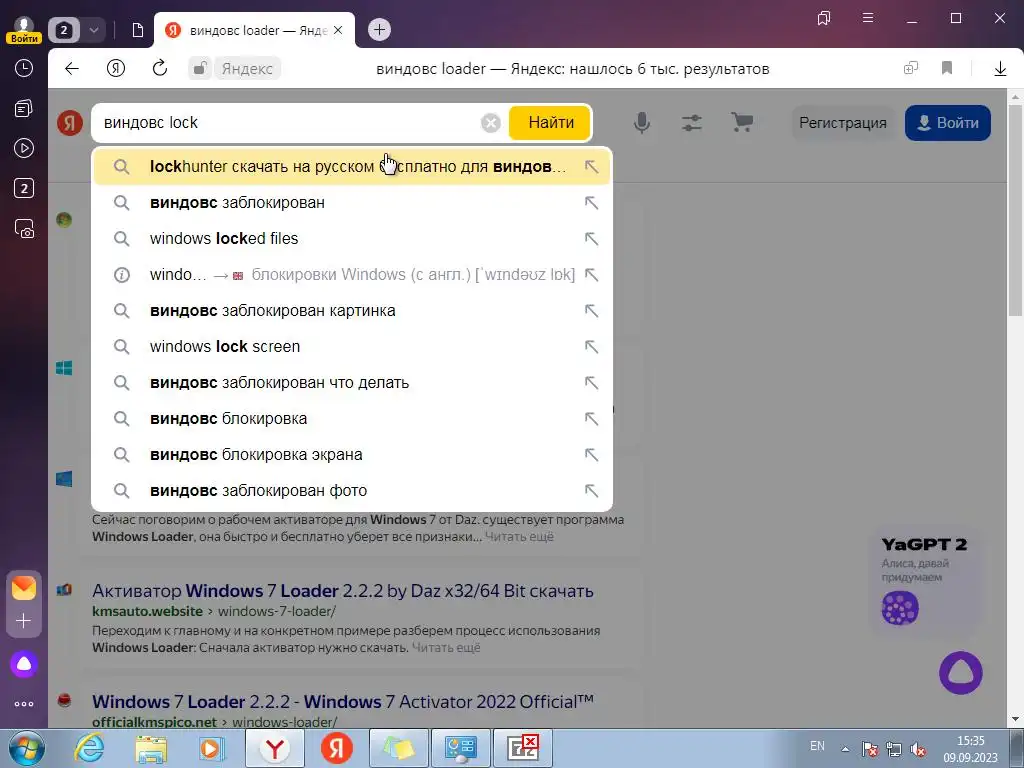Click the search field containing 'виндовс lock'
Viewport: 1024px width, 768px height.
tap(287, 123)
